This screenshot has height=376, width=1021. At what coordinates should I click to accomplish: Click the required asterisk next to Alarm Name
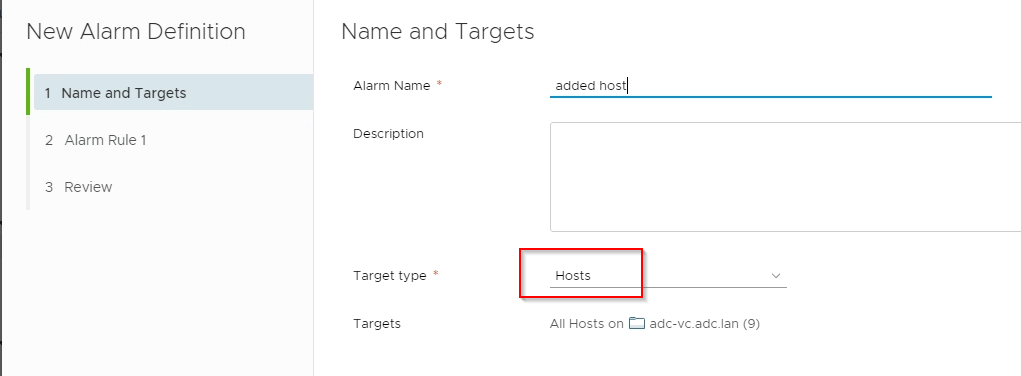(x=439, y=85)
